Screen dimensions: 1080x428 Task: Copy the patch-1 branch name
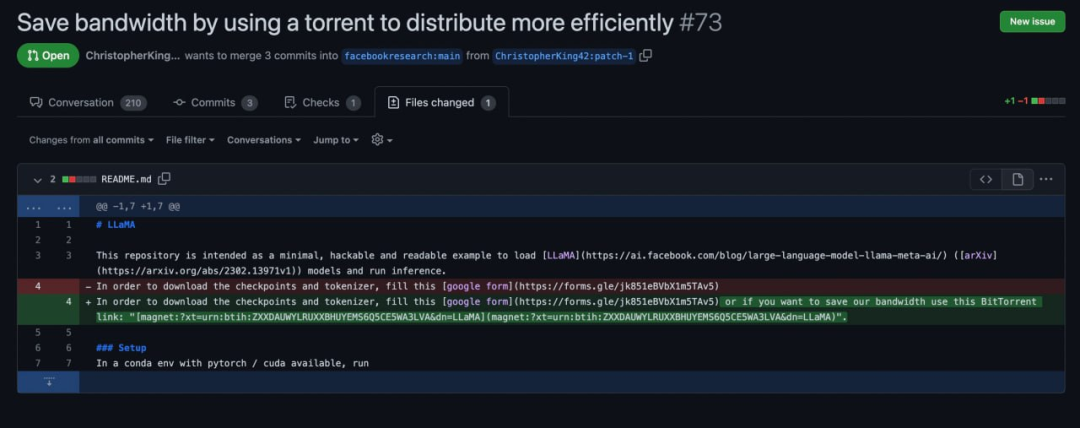(x=645, y=56)
